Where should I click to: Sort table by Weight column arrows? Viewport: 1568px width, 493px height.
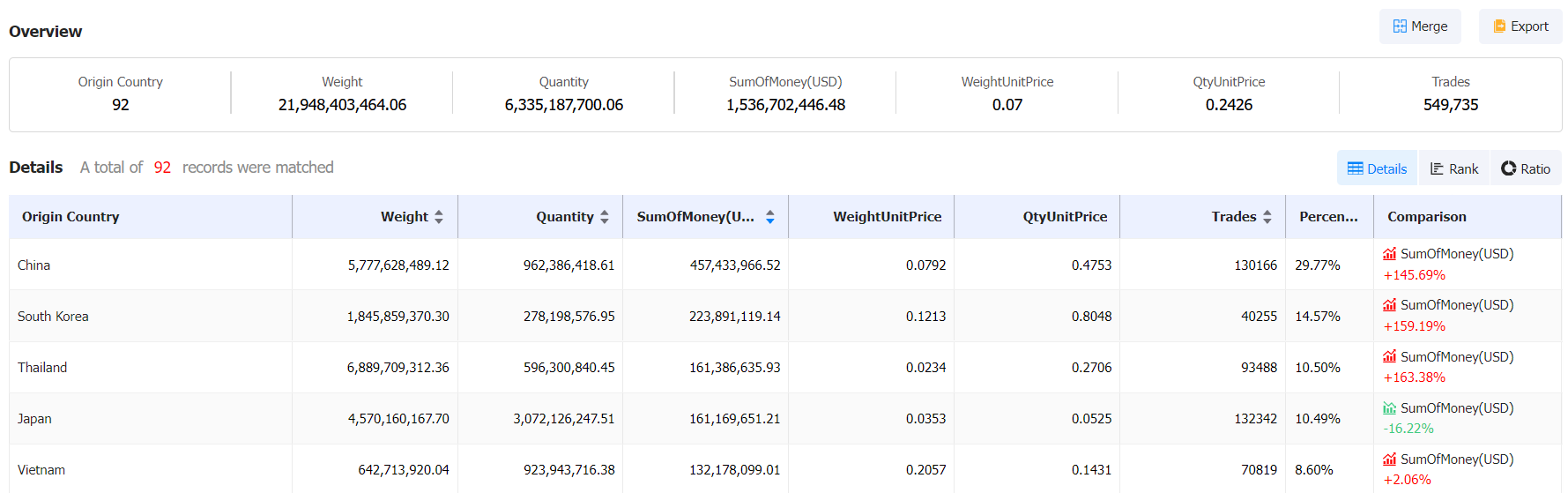(439, 217)
